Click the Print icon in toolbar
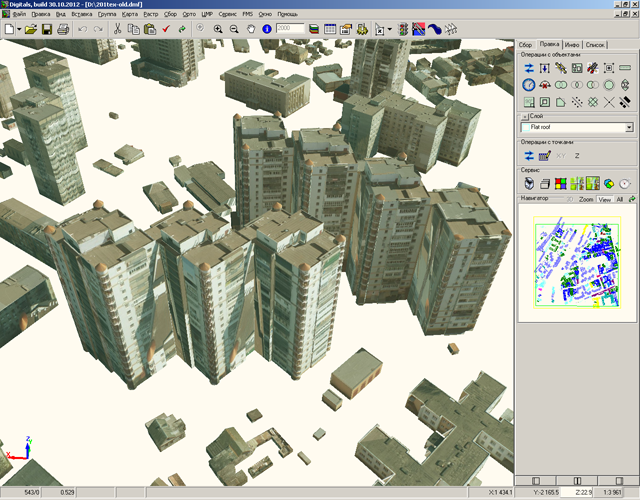This screenshot has height=500, width=640. 63,30
